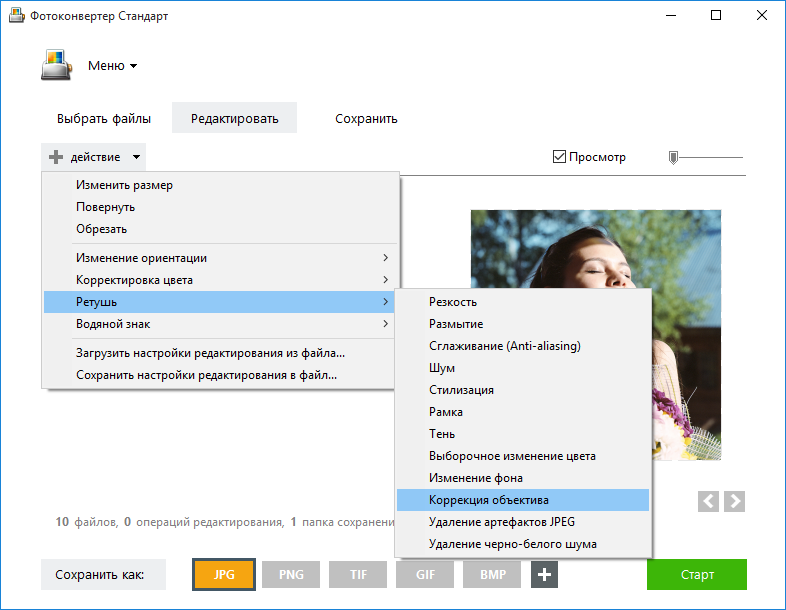Image resolution: width=786 pixels, height=610 pixels.
Task: Click the preview photo thumbnail
Action: [596, 249]
